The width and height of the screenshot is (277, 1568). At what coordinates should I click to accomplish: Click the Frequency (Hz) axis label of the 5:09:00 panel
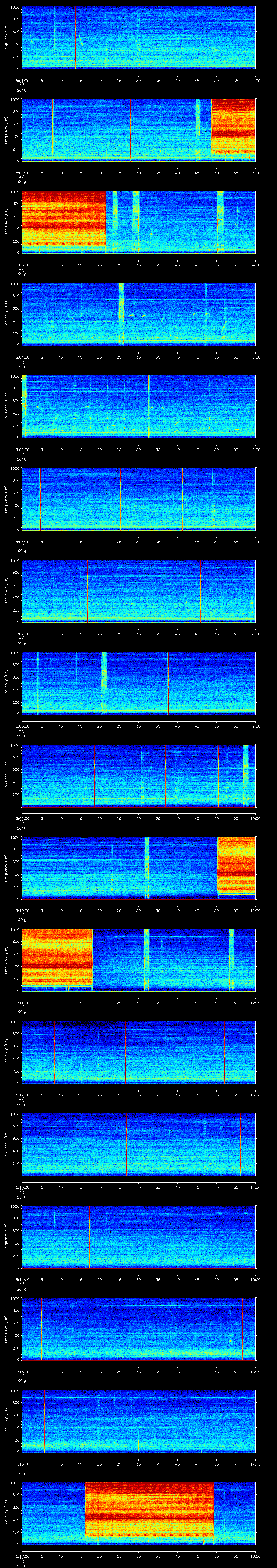(7, 775)
